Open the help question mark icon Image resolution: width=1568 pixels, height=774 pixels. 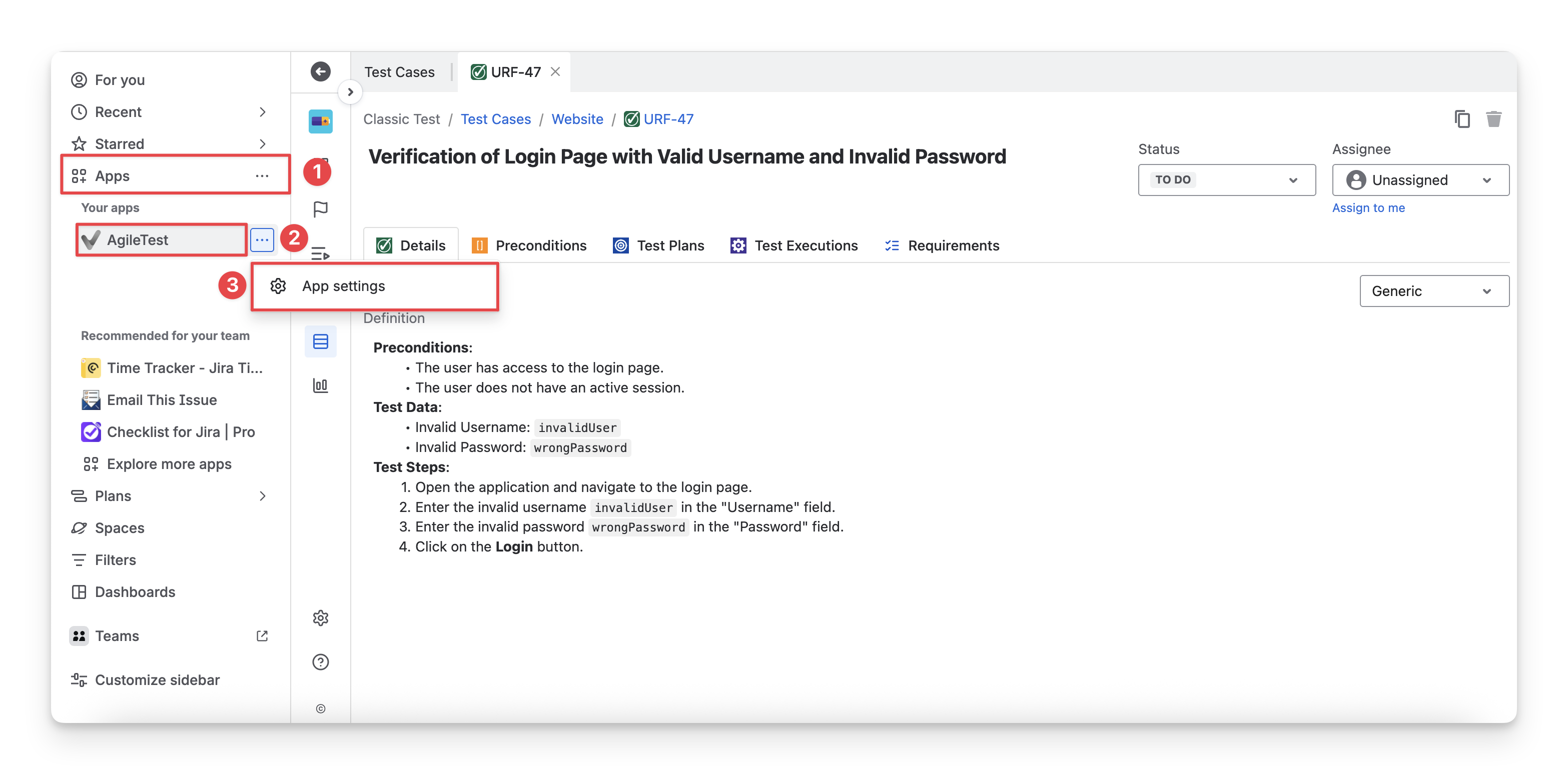[x=320, y=662]
